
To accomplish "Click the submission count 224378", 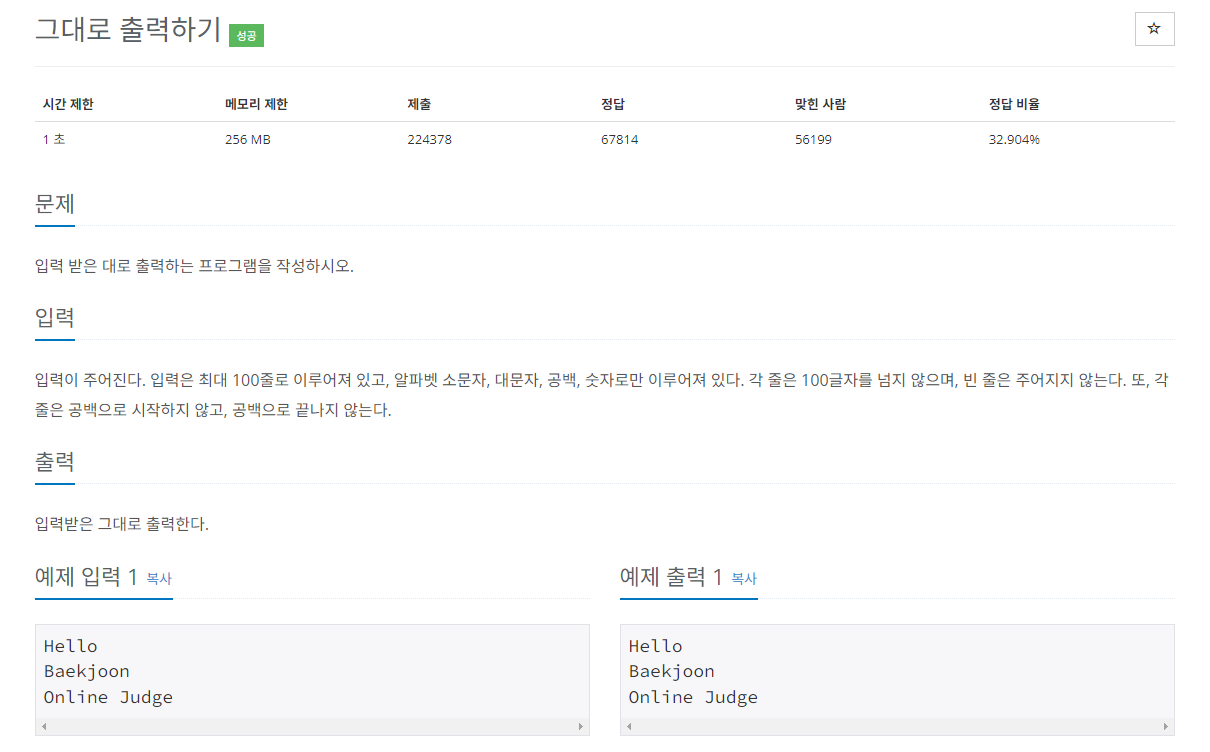I will coord(430,139).
